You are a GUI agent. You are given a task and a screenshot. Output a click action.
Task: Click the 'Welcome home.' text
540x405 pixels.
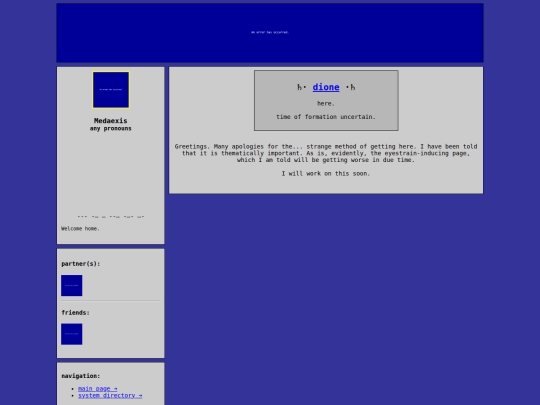coord(80,229)
